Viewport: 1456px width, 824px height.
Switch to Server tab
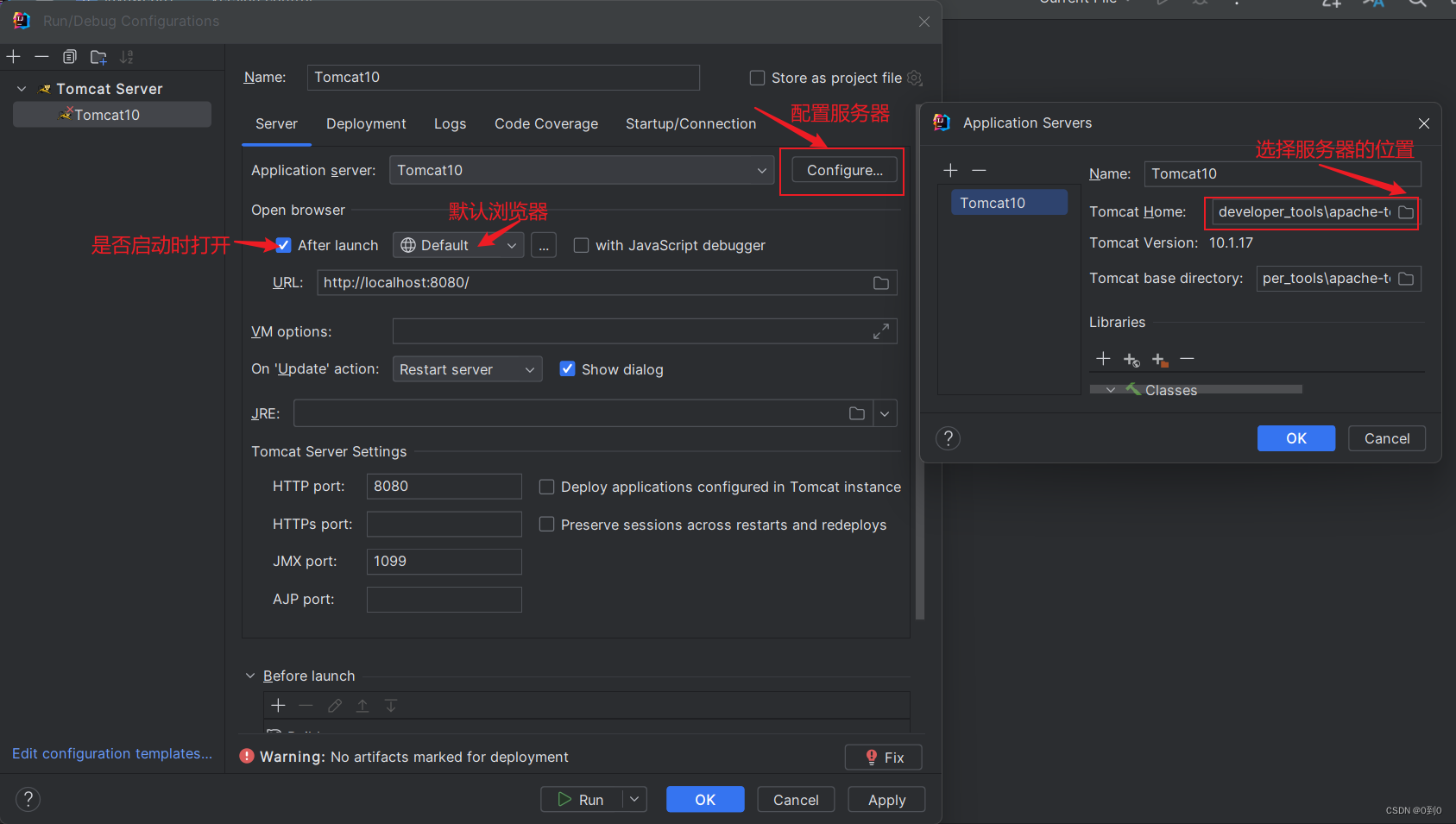point(276,123)
